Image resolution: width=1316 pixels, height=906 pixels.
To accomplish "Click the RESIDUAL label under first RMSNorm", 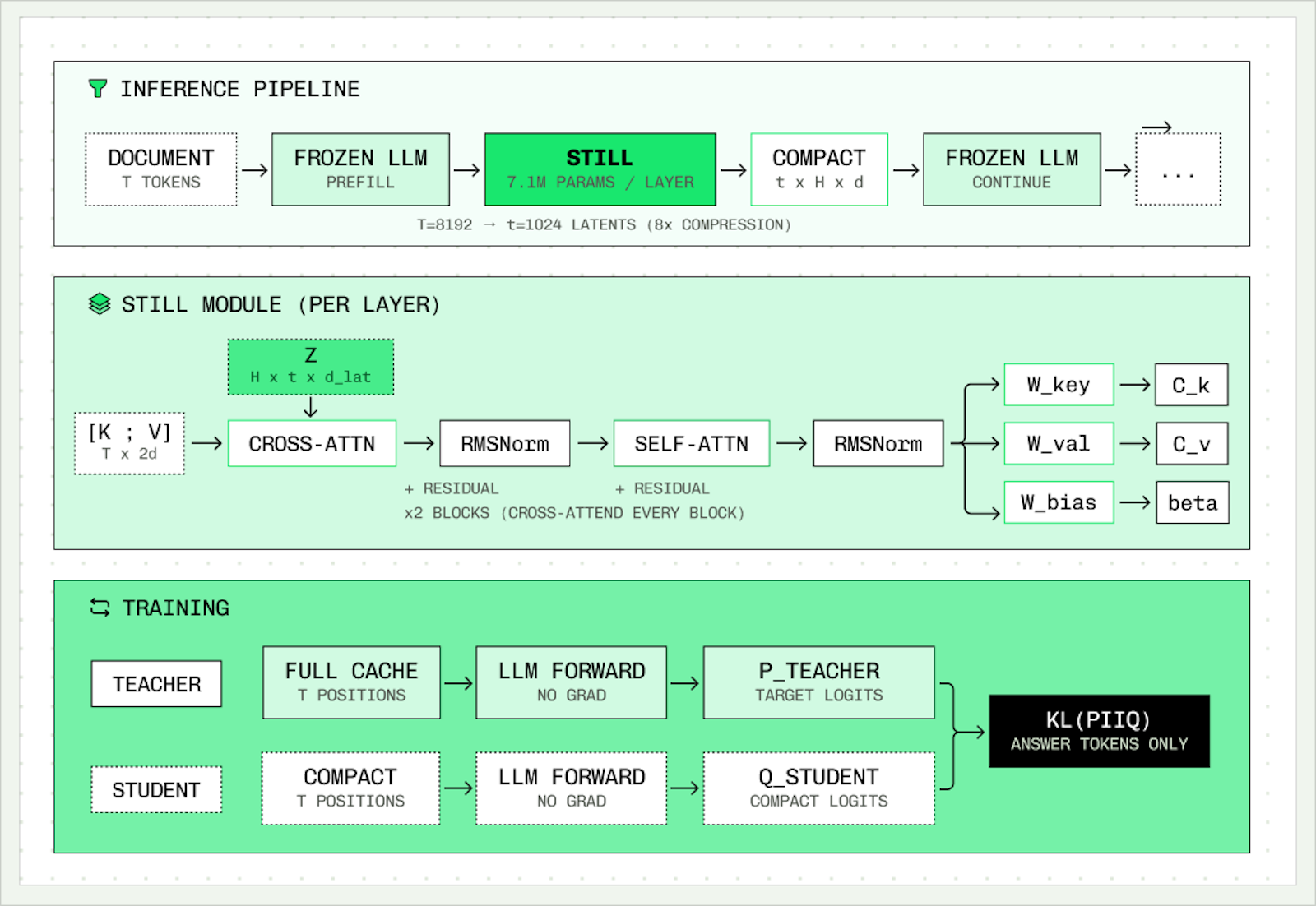I will 452,488.
